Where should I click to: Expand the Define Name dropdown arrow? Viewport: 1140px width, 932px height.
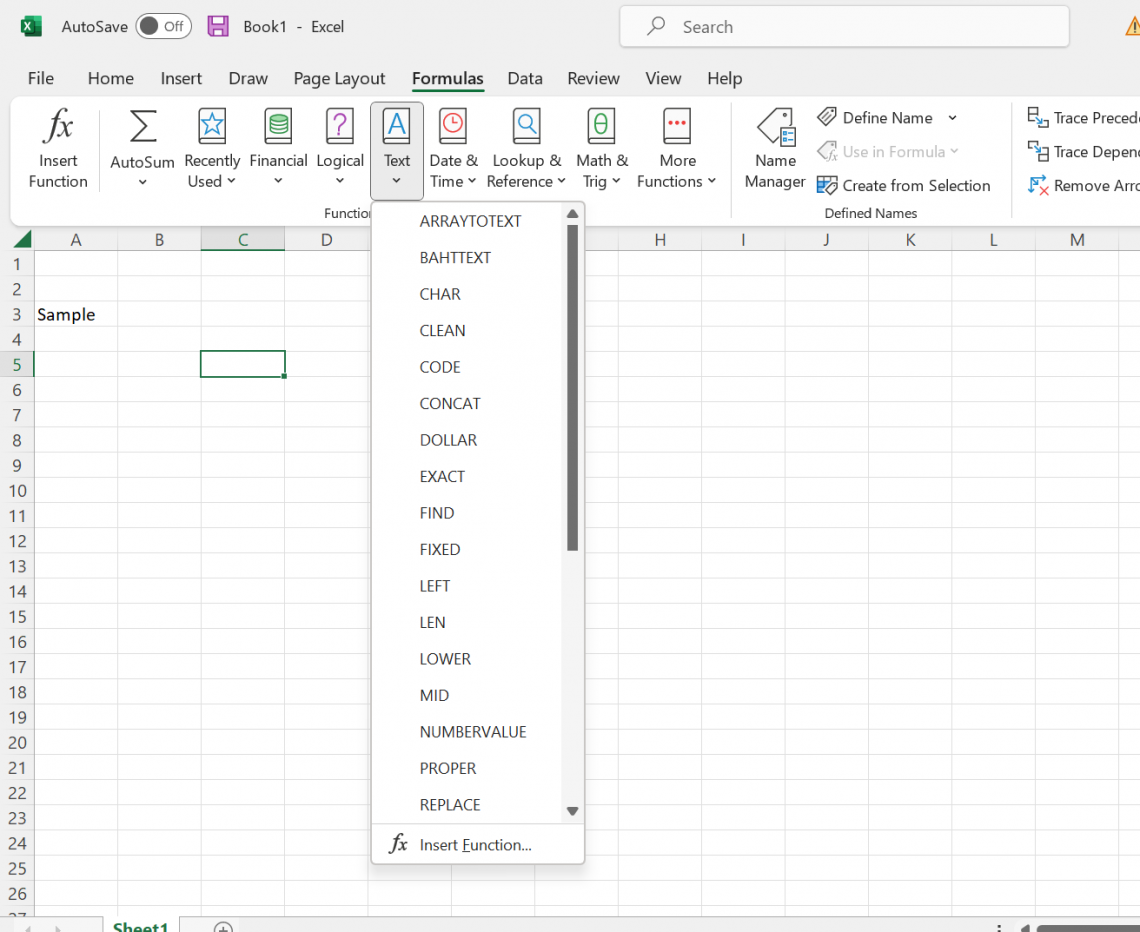(953, 118)
